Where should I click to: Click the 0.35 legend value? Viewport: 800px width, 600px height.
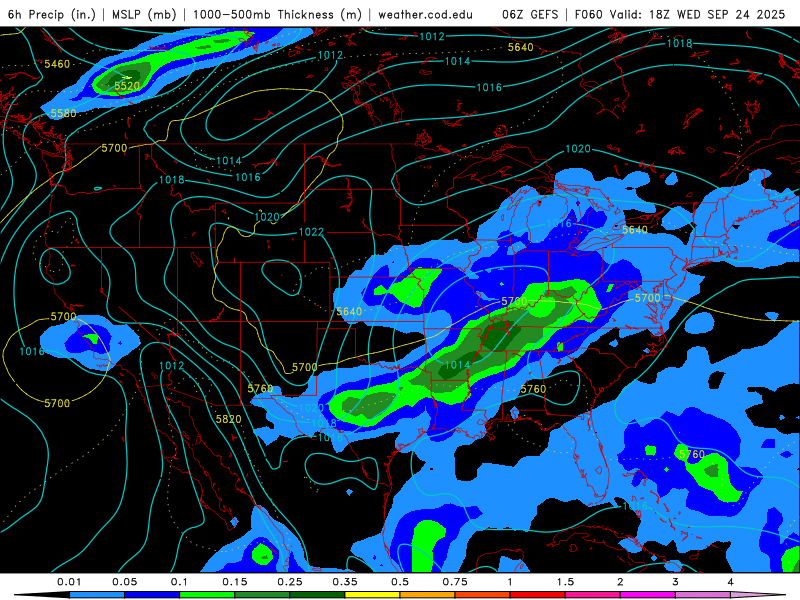345,582
